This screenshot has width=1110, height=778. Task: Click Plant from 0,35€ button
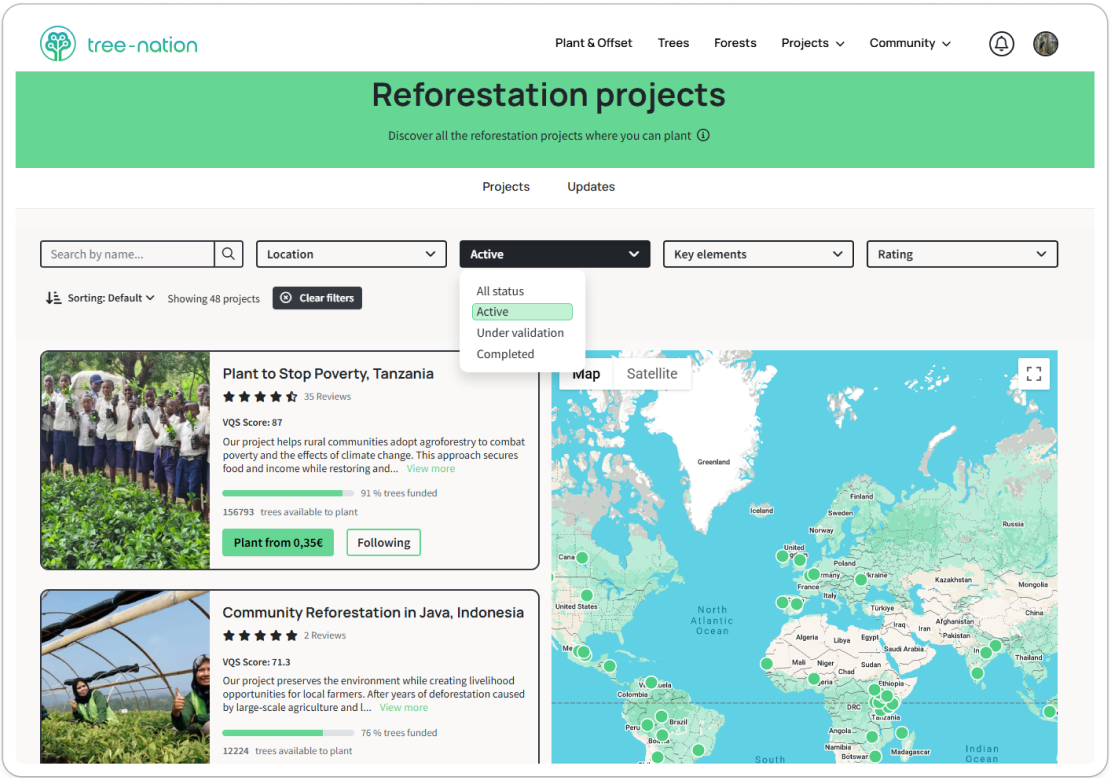(x=278, y=542)
